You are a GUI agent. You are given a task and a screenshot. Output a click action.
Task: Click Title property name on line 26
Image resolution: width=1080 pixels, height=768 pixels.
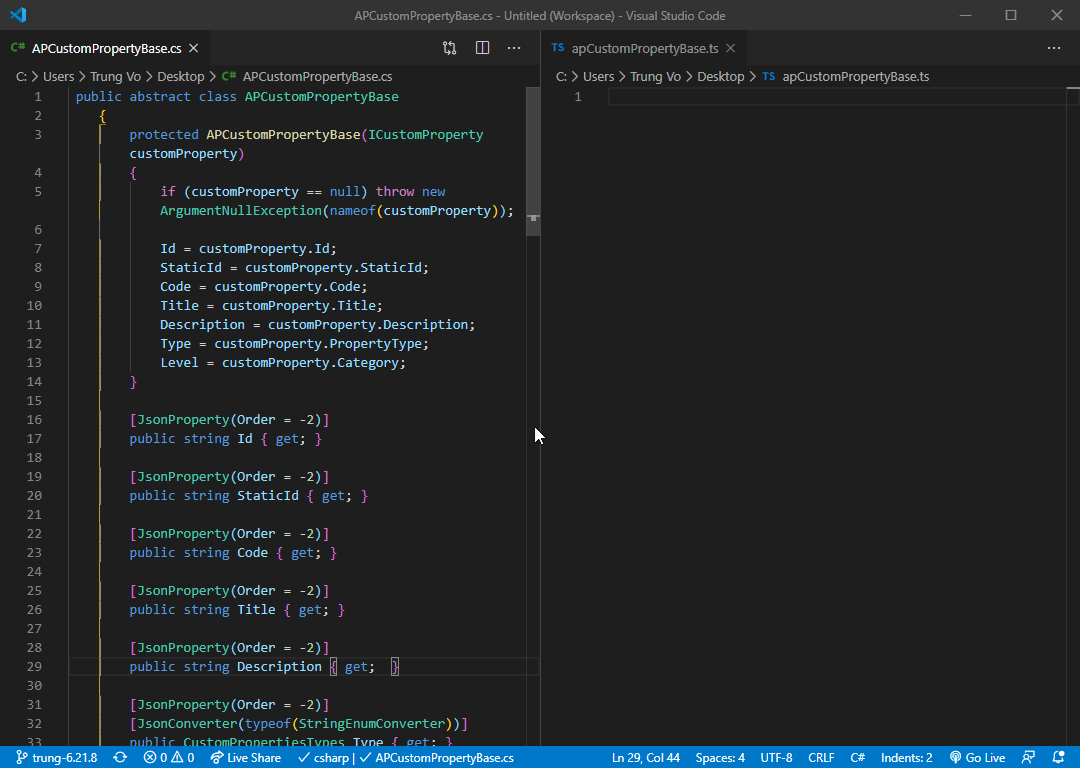[x=256, y=610]
